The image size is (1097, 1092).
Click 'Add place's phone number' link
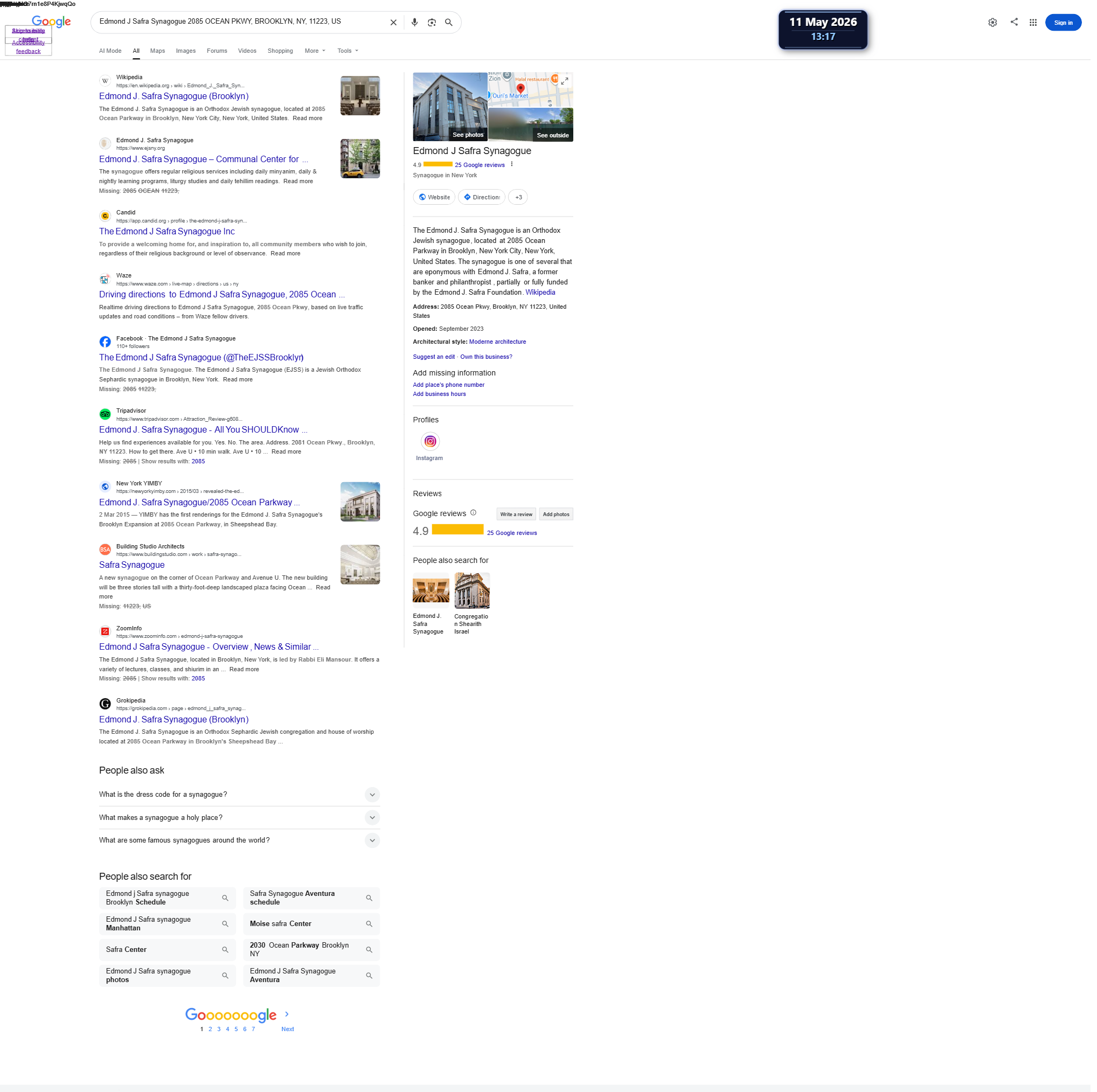[451, 387]
